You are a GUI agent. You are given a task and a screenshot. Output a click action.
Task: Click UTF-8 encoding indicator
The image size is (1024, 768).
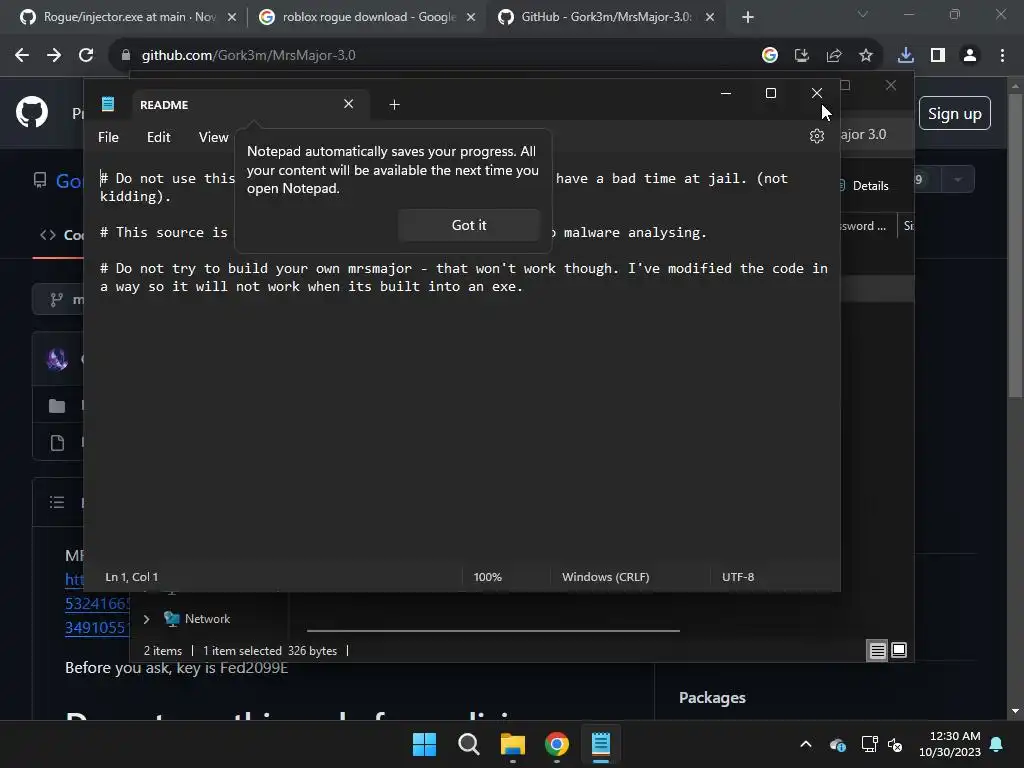point(738,577)
